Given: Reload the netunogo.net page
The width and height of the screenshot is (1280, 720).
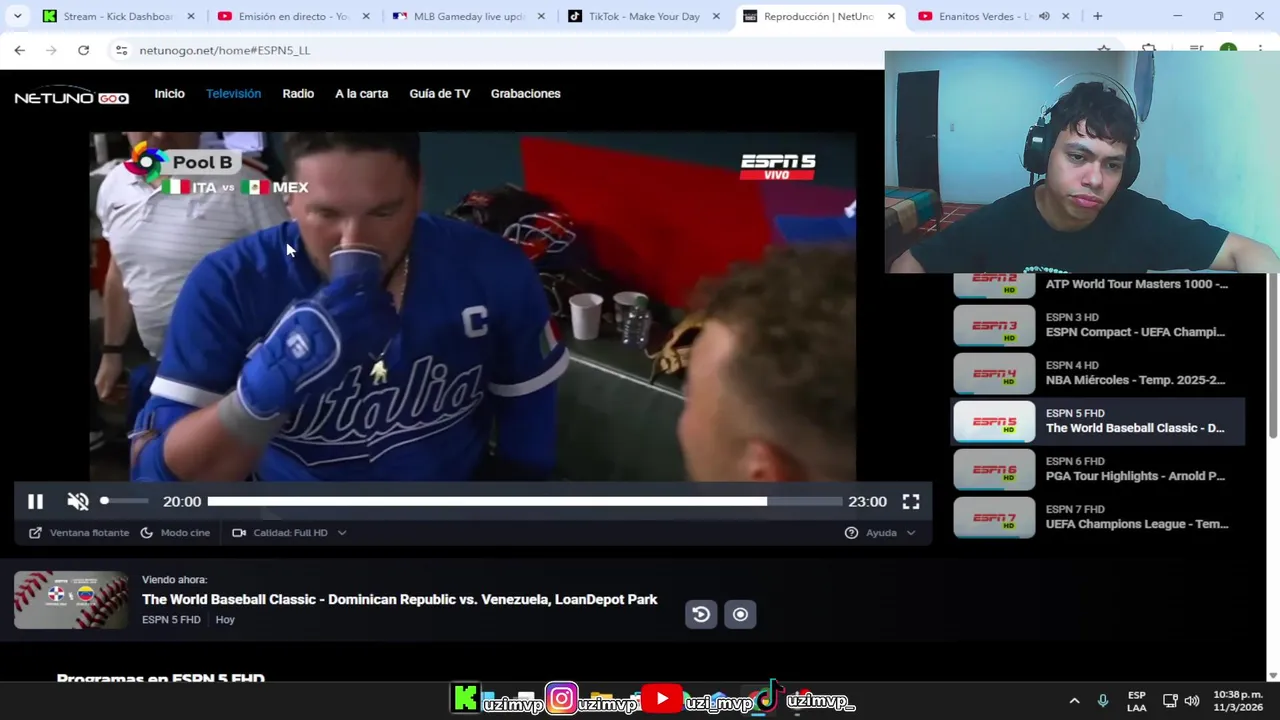Looking at the screenshot, I should coord(83,50).
